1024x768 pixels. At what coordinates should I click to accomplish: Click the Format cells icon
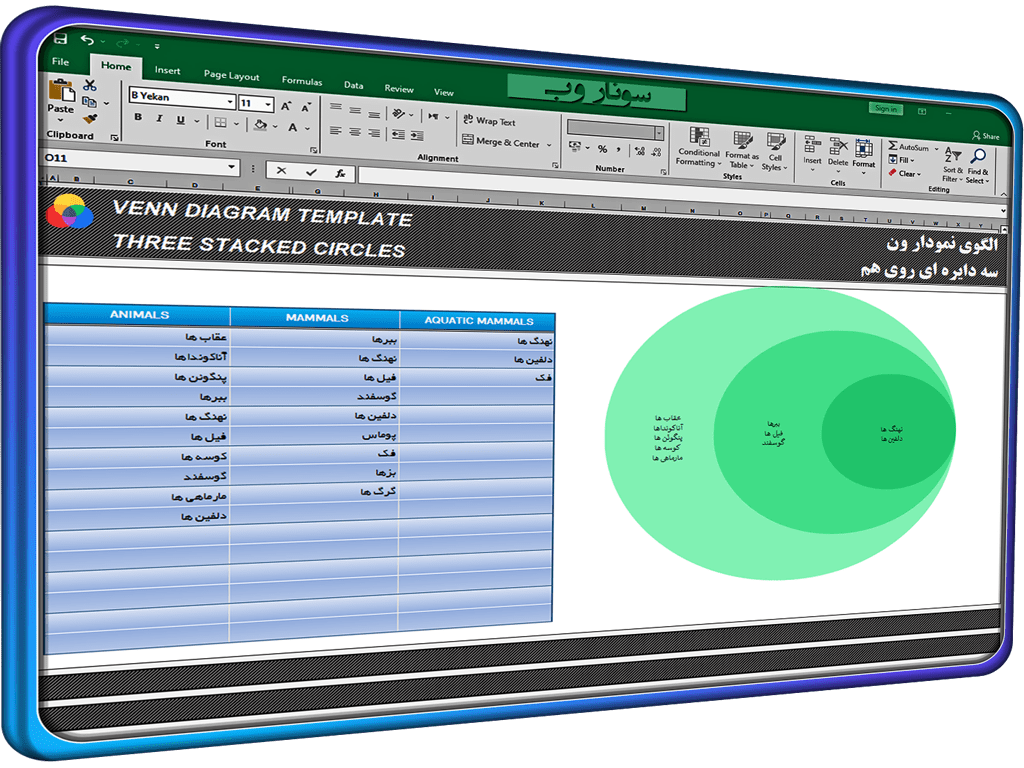click(863, 149)
